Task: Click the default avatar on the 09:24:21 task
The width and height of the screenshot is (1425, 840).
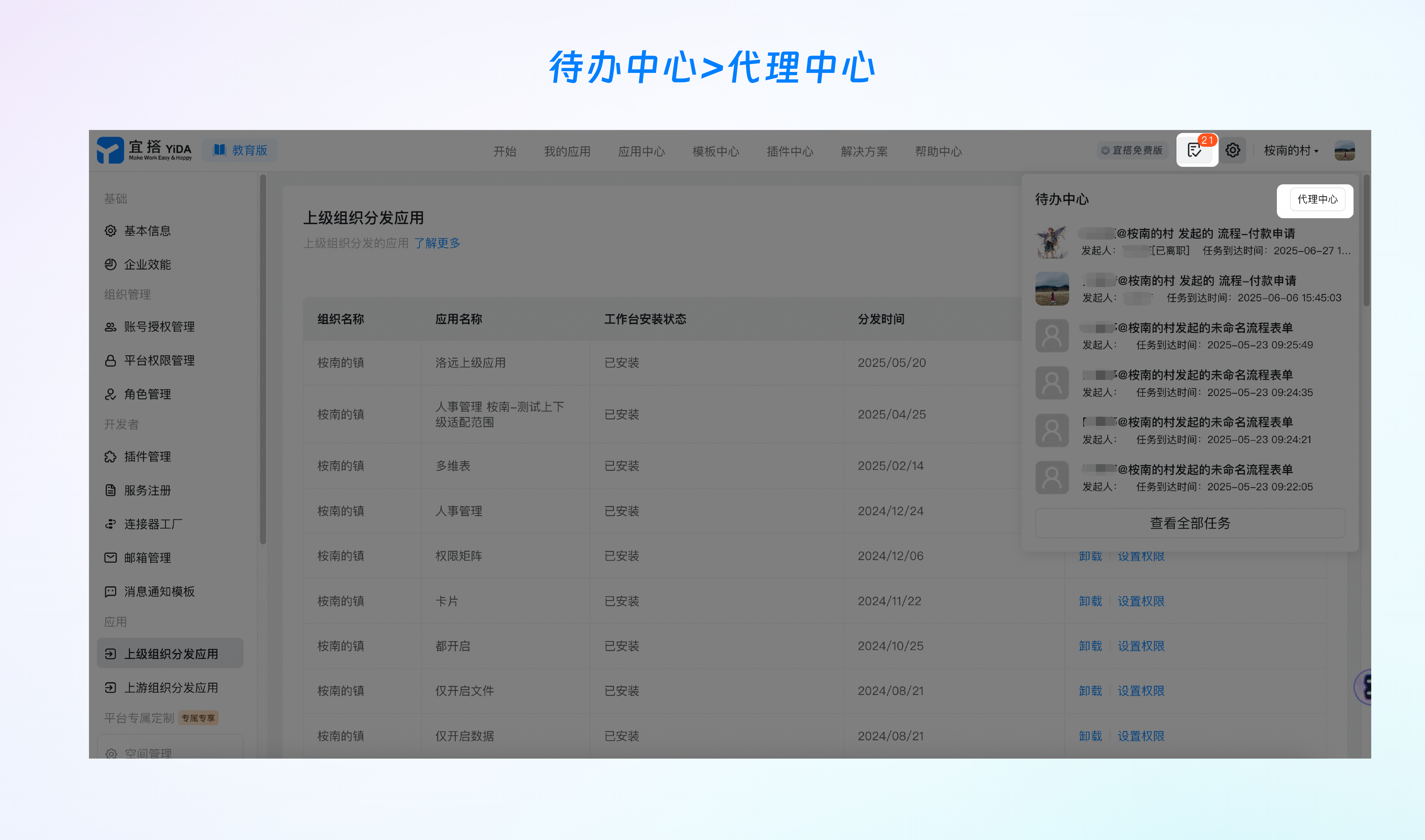Action: (1052, 430)
